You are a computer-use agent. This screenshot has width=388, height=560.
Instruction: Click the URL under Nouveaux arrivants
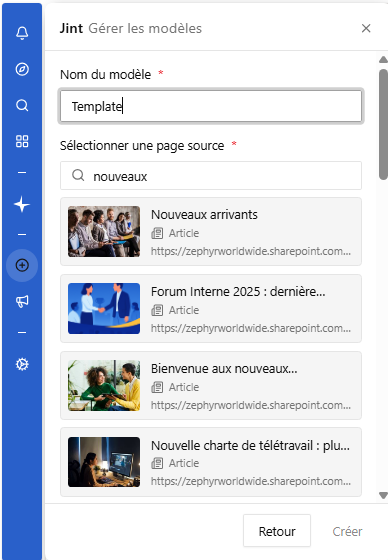(x=250, y=251)
